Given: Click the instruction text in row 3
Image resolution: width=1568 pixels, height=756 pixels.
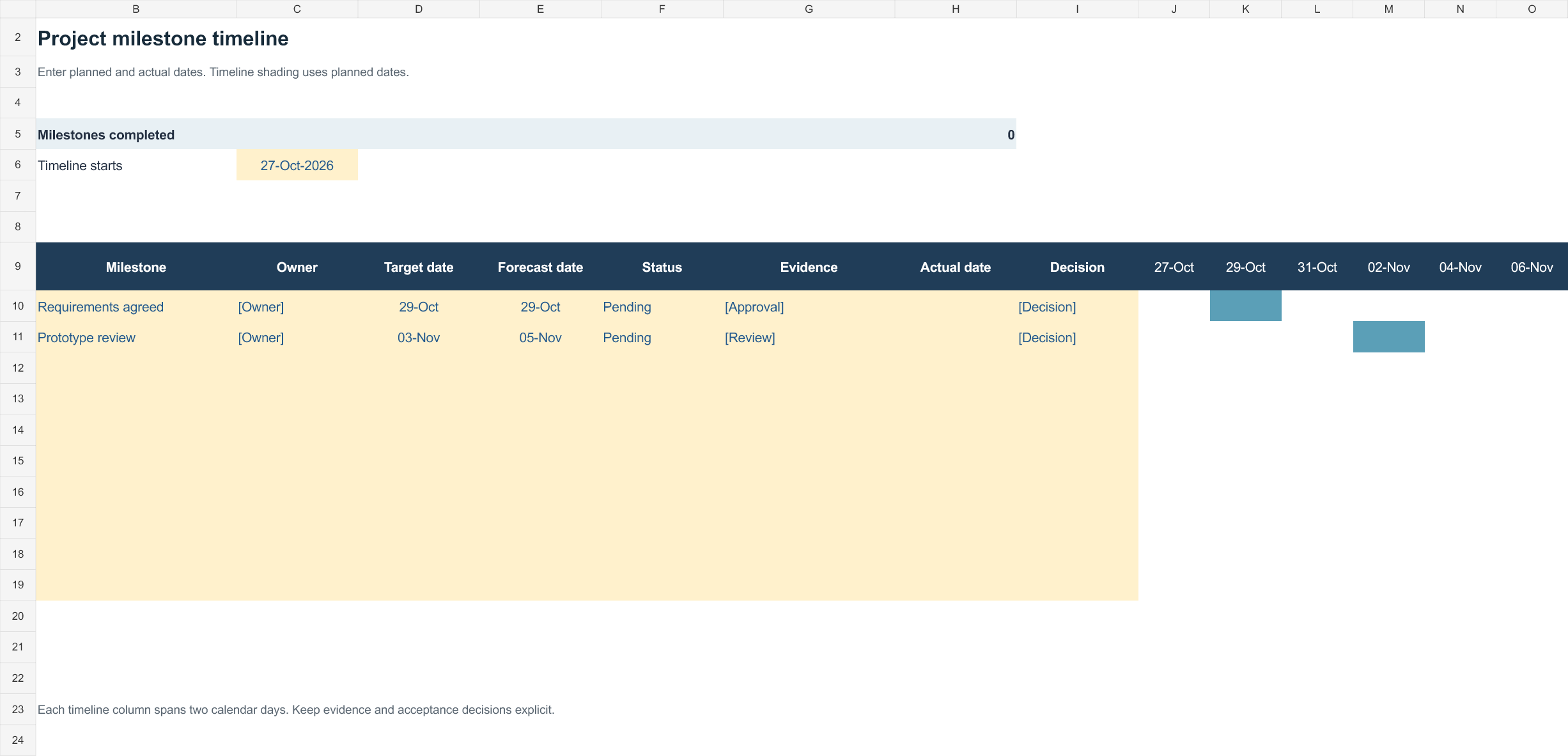Looking at the screenshot, I should (x=223, y=72).
